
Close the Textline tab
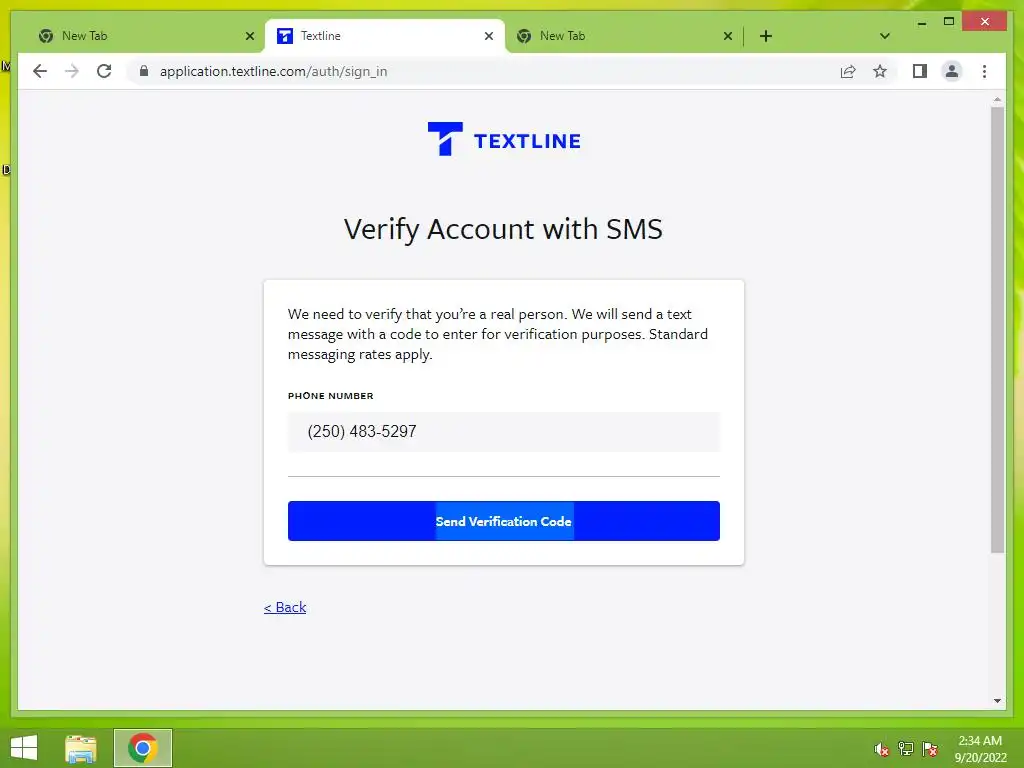click(488, 36)
